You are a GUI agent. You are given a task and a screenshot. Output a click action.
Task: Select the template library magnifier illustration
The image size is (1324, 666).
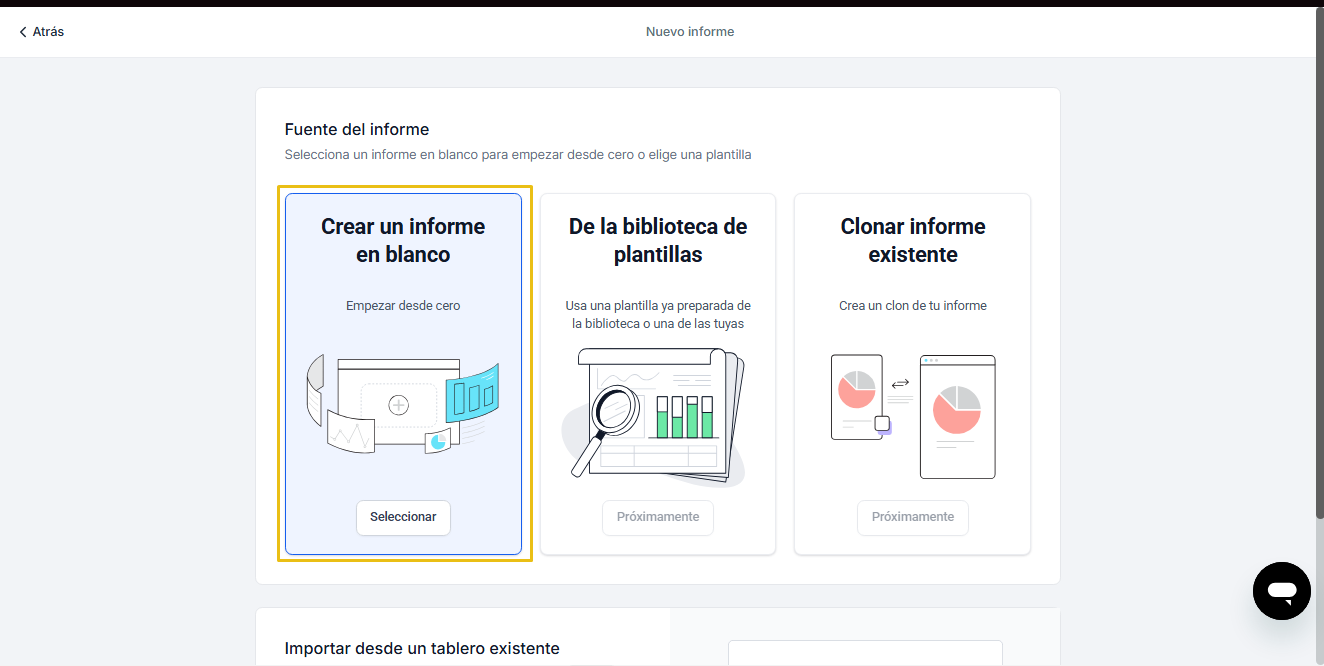coord(655,417)
